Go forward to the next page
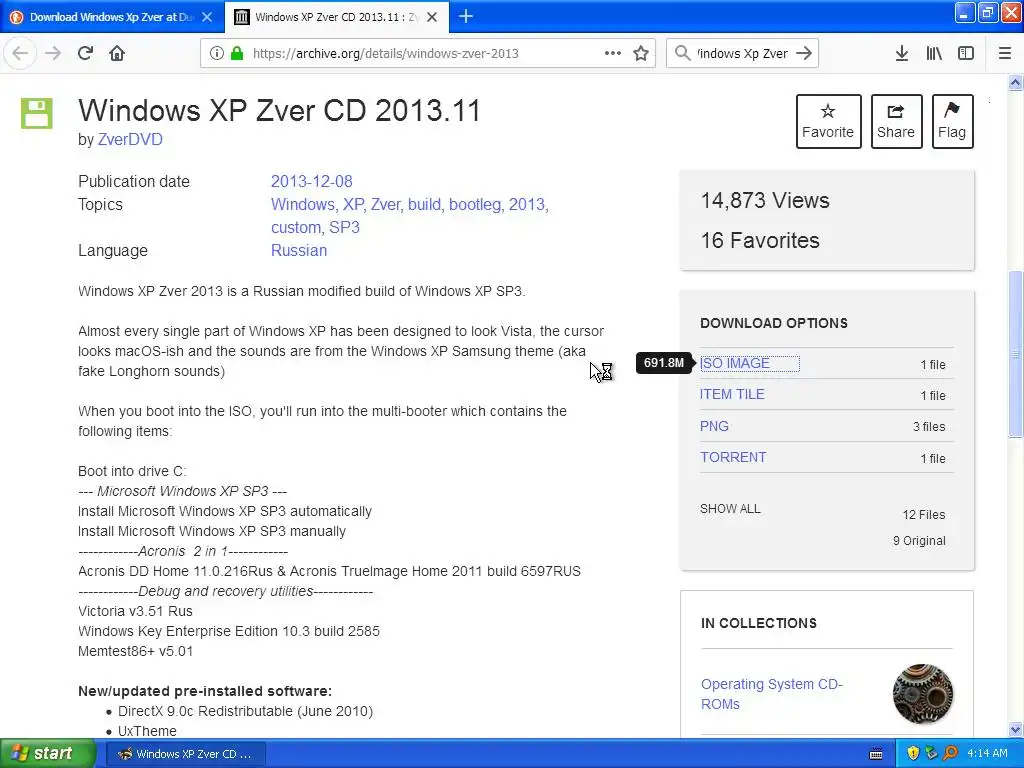Screen dimensions: 1024x768 tap(53, 54)
